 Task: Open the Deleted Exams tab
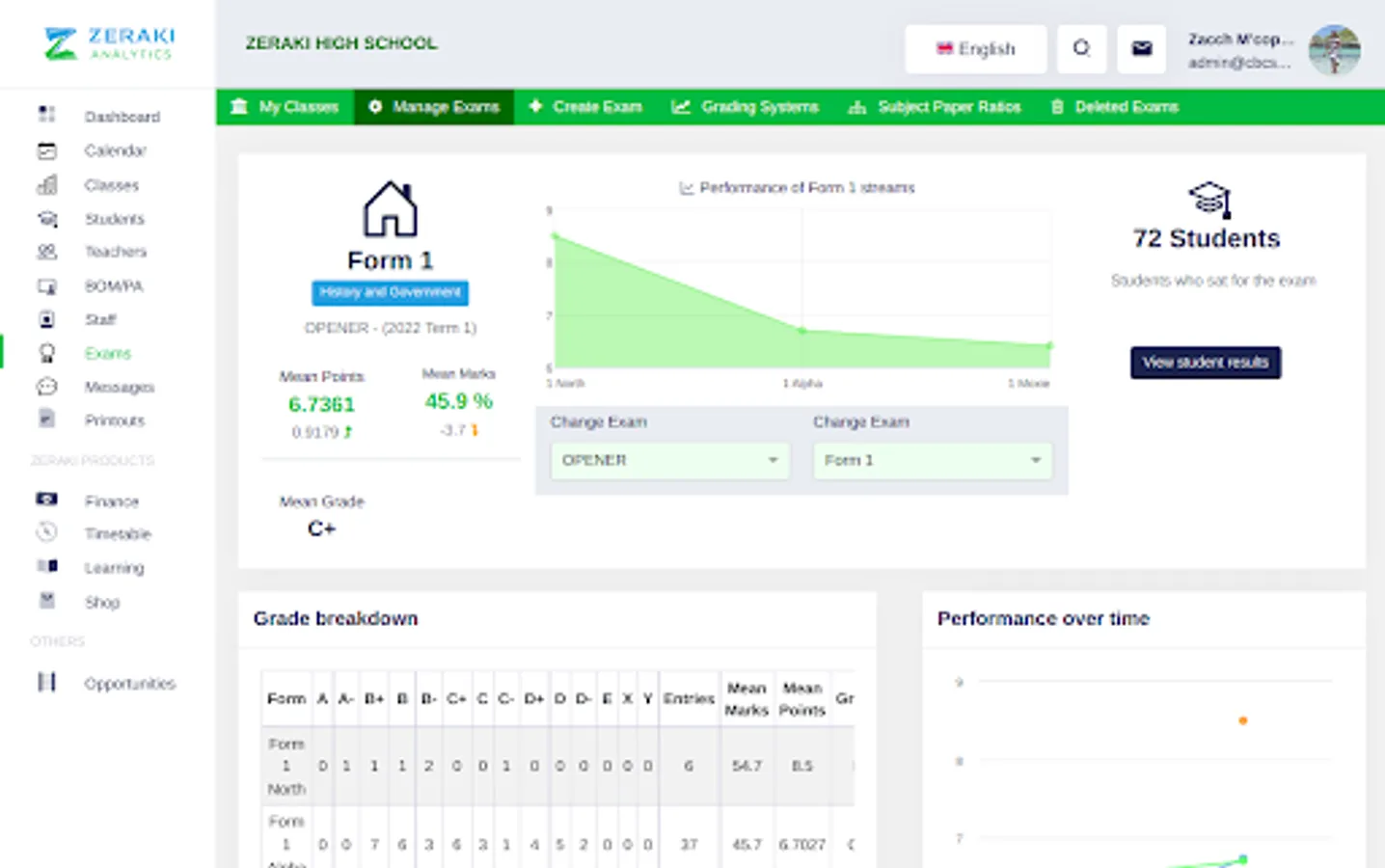click(x=1115, y=107)
